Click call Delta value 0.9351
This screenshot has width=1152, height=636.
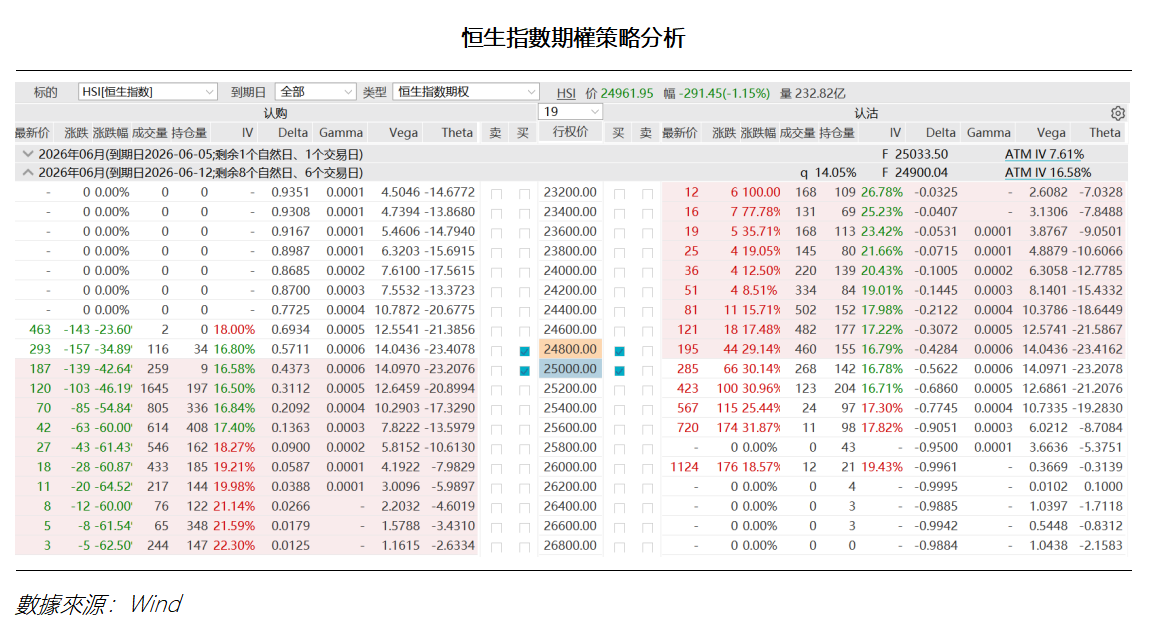(290, 192)
